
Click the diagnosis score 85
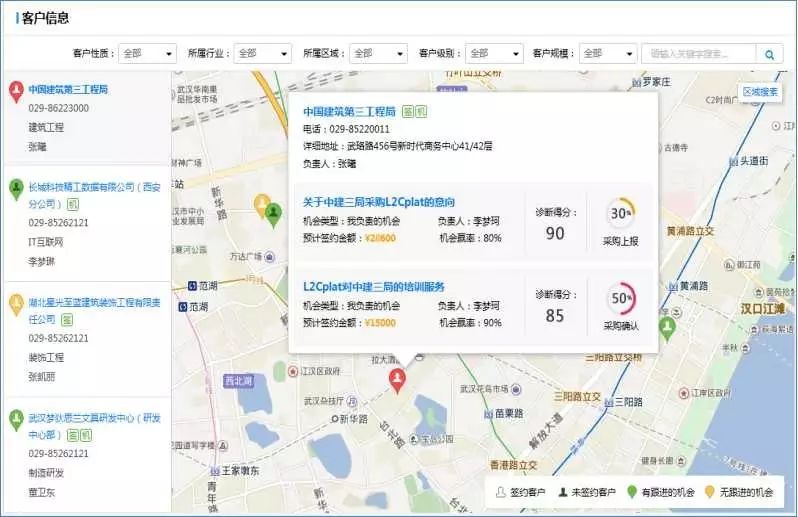(555, 315)
